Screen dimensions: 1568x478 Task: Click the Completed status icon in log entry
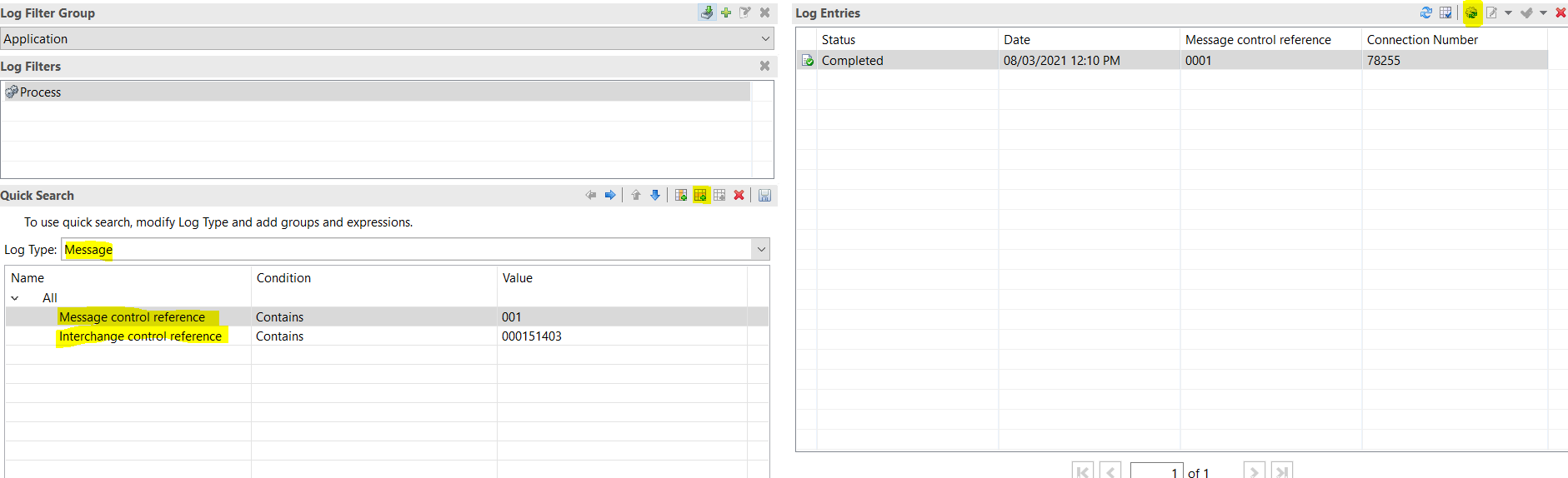pyautogui.click(x=807, y=60)
